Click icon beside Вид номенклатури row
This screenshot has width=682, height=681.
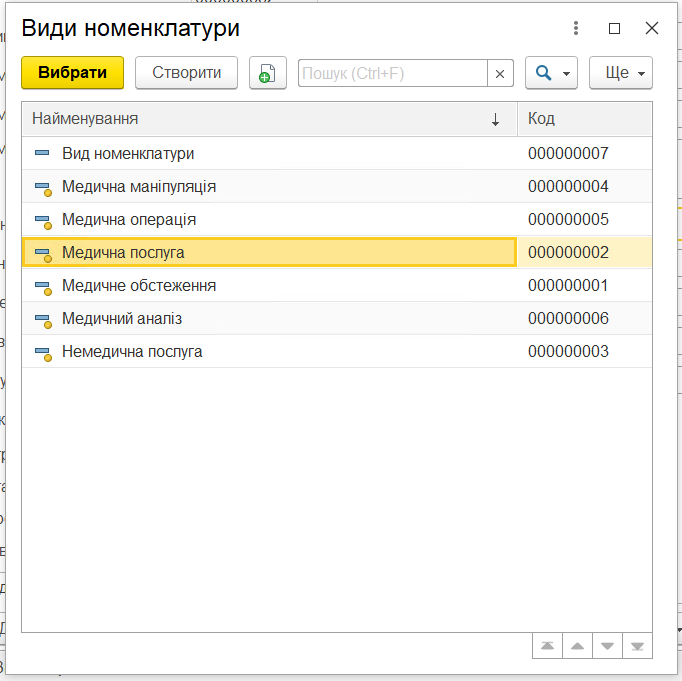tap(42, 154)
